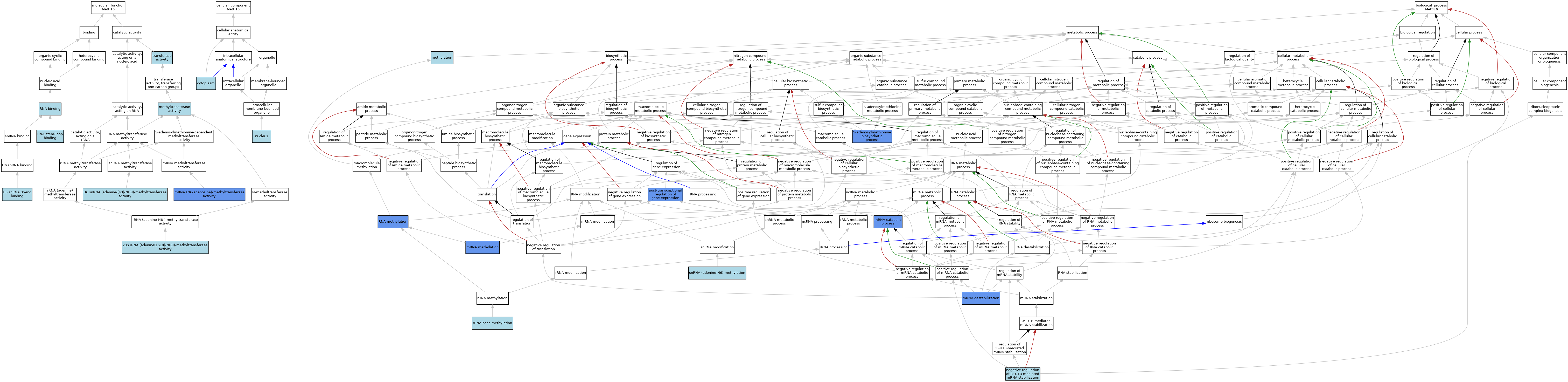Select the 'macromolecule methylation' node

tap(366, 165)
